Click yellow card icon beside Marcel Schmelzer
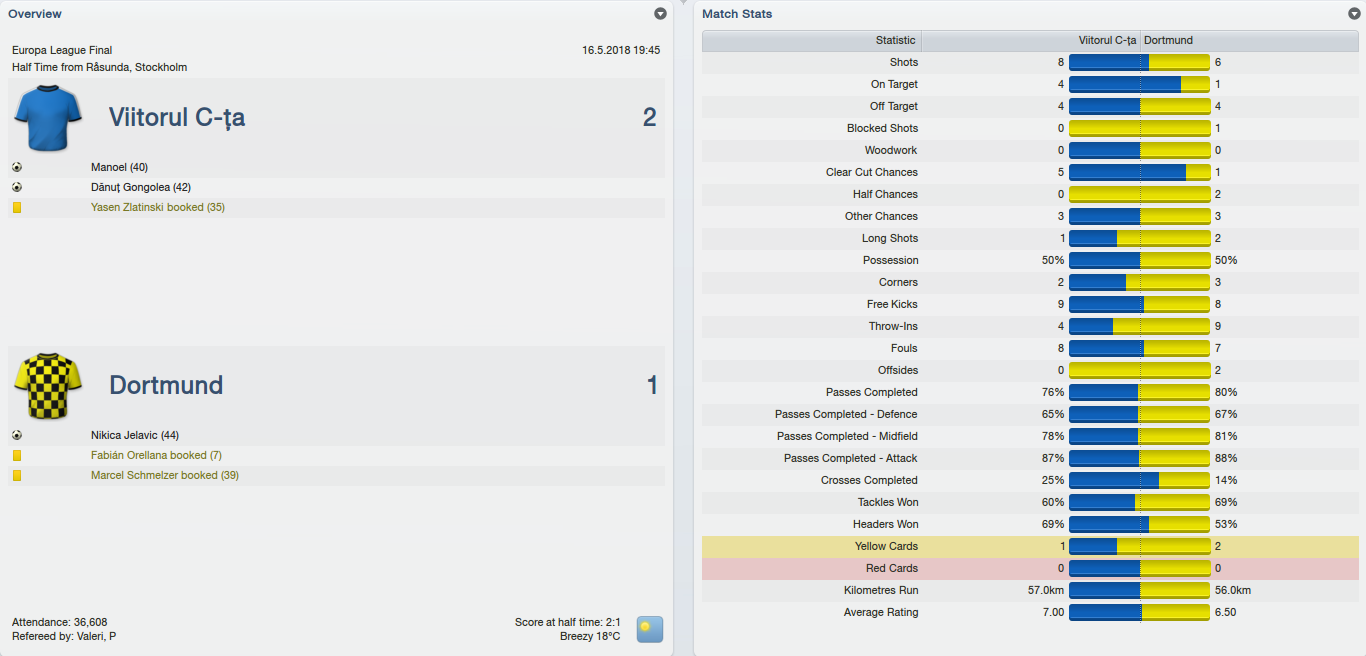 [x=17, y=475]
